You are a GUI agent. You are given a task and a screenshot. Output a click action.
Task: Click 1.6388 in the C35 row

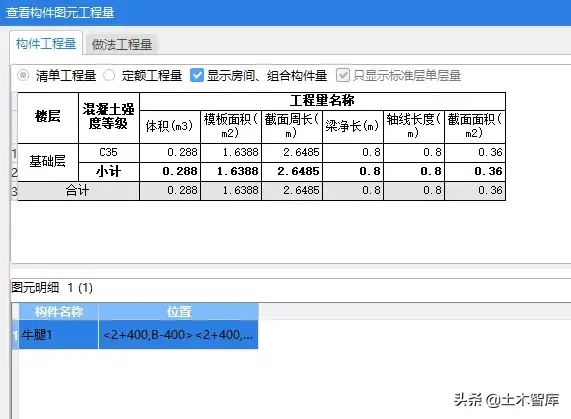[231, 153]
